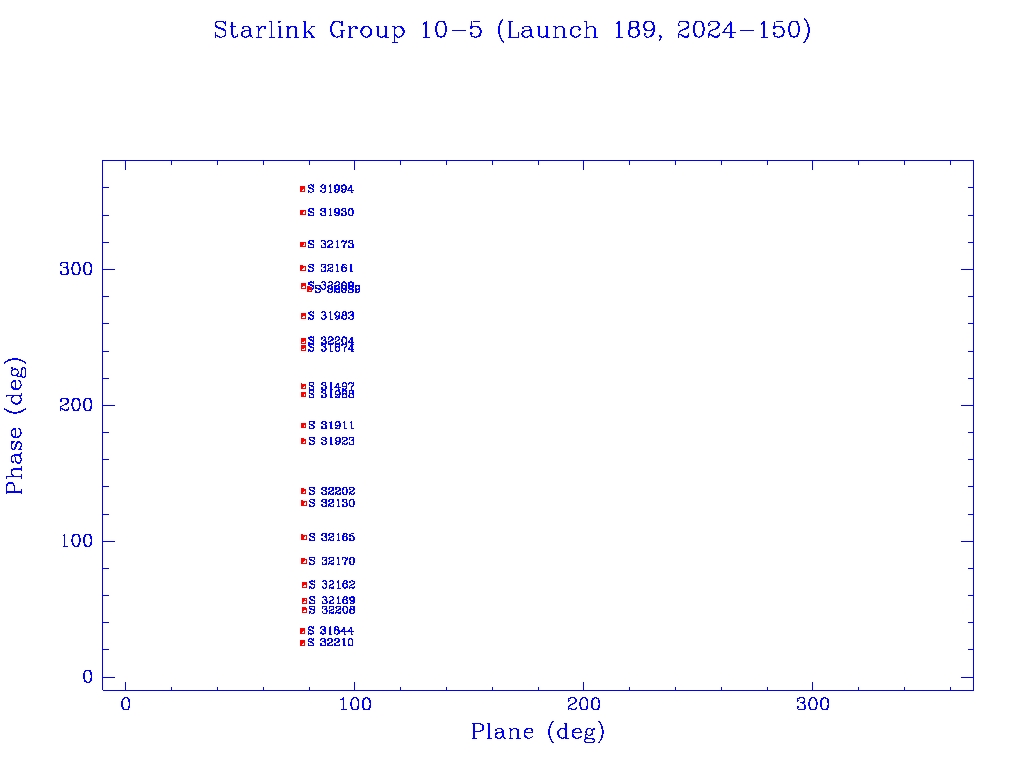Image resolution: width=1024 pixels, height=768 pixels.
Task: Click the 'S 31644' satellite label
Action: [x=330, y=631]
